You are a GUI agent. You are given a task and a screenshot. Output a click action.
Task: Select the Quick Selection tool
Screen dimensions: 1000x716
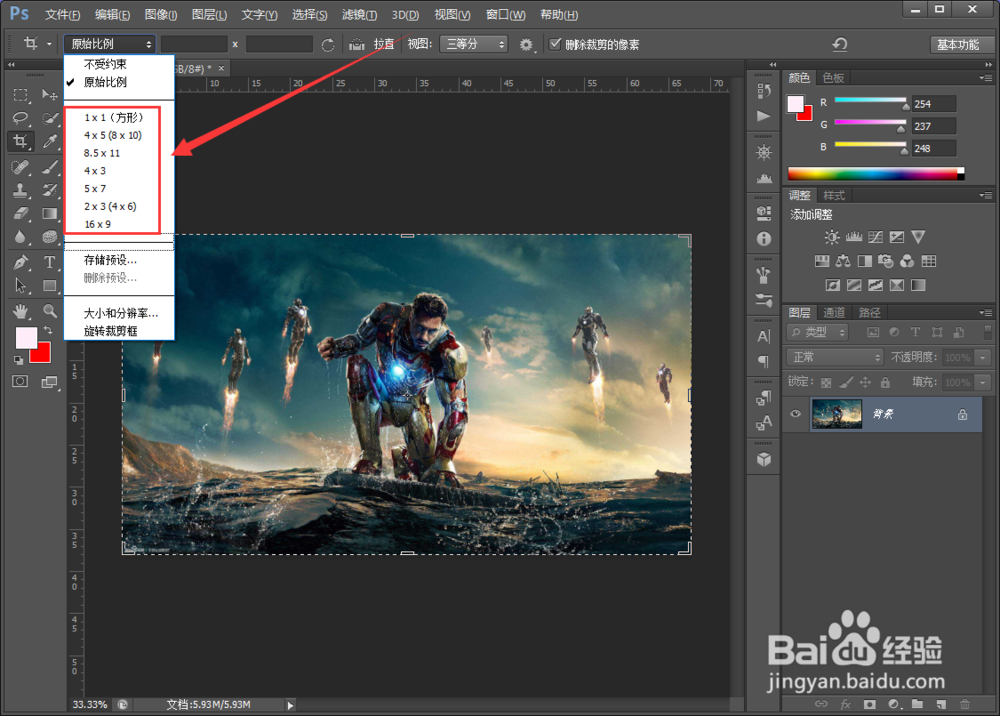(50, 118)
